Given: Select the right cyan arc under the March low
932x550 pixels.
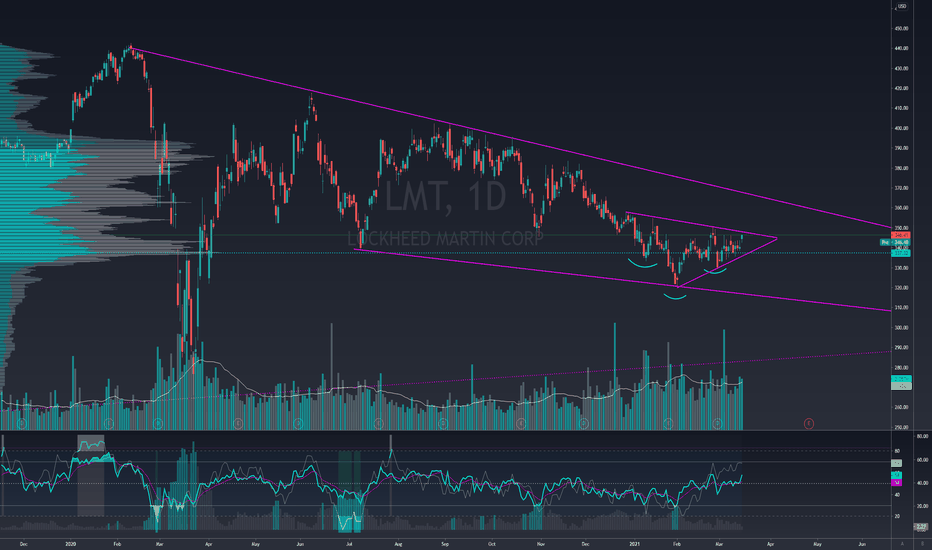Looking at the screenshot, I should point(715,272).
